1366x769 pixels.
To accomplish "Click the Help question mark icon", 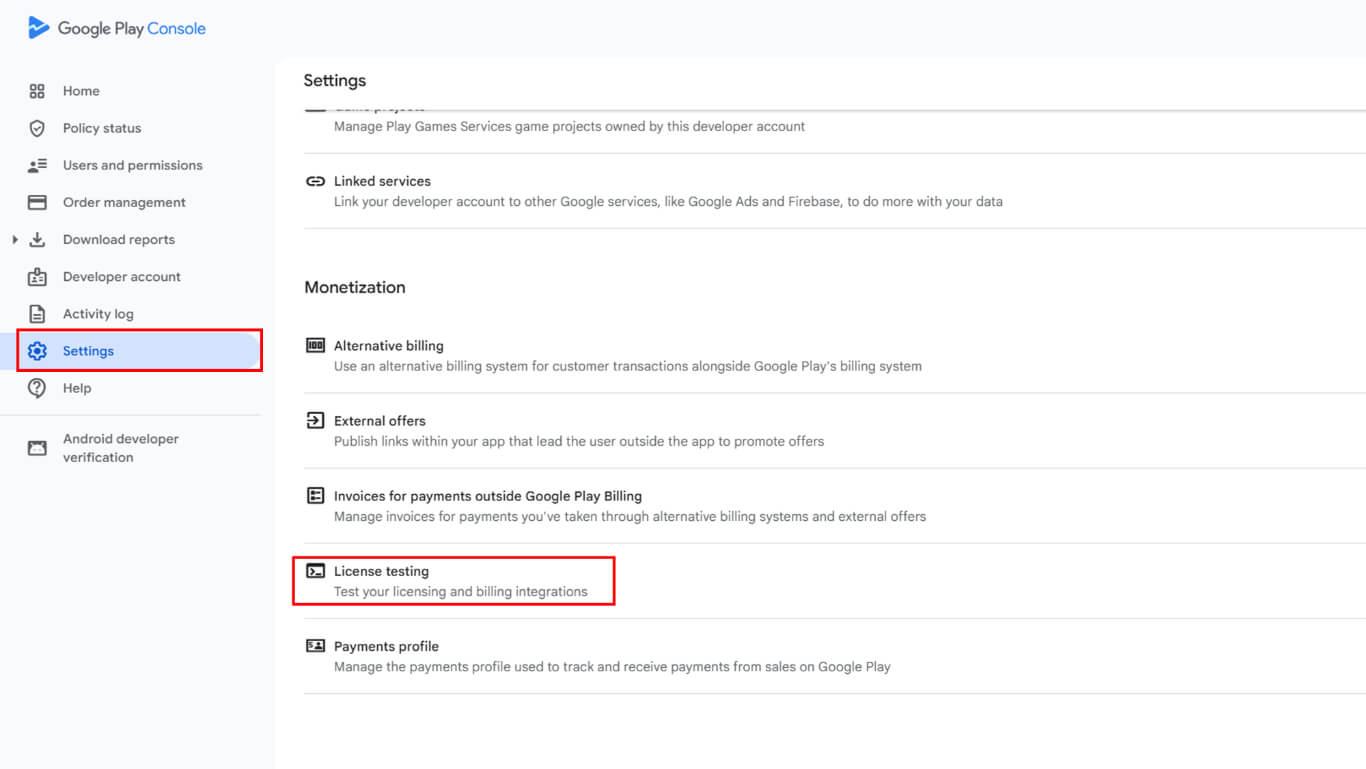I will point(37,388).
